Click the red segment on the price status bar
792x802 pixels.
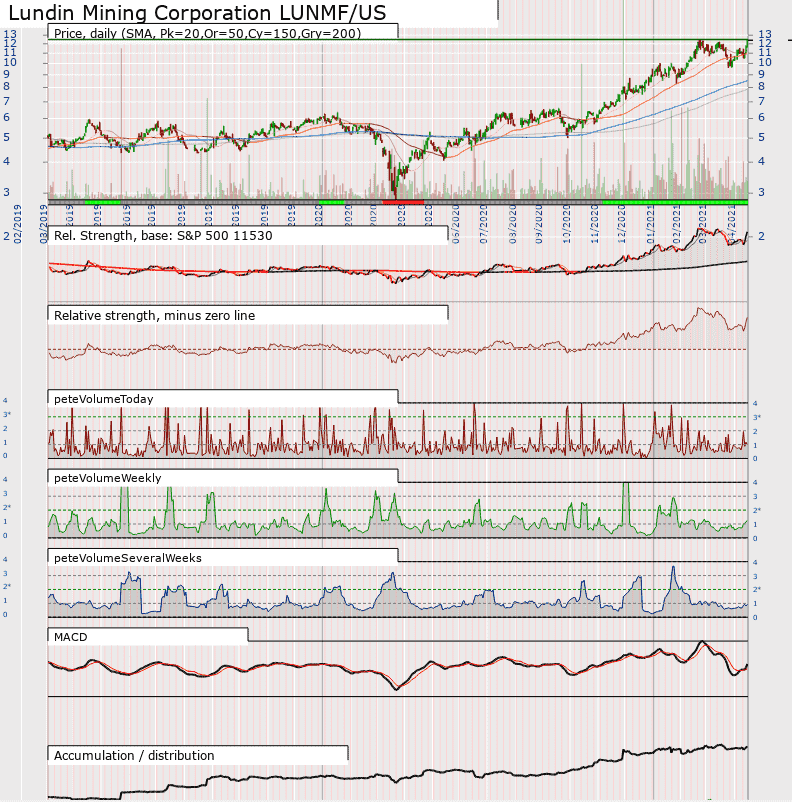pyautogui.click(x=403, y=203)
